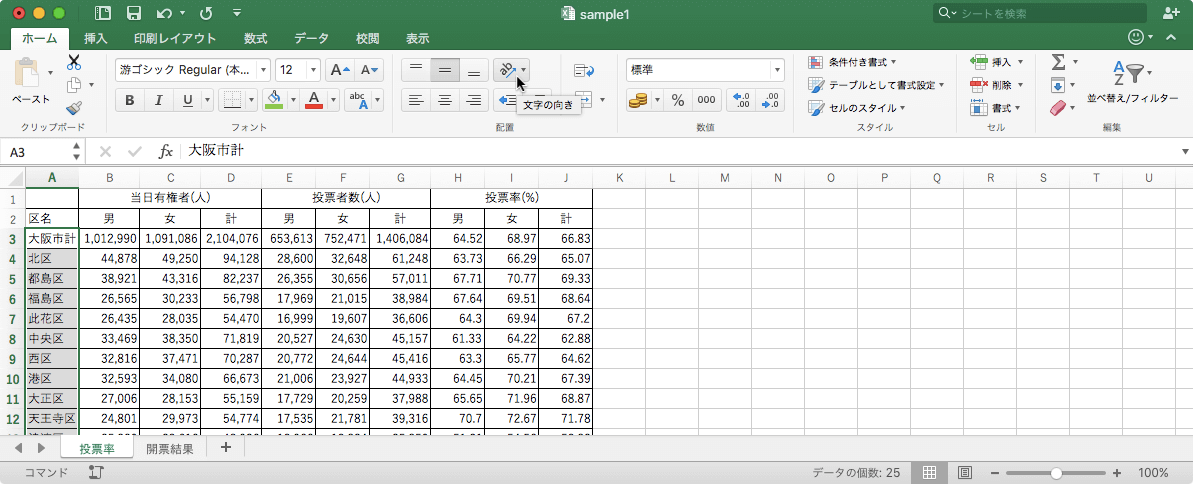
Task: Expand the formula bar
Action: click(x=1185, y=151)
